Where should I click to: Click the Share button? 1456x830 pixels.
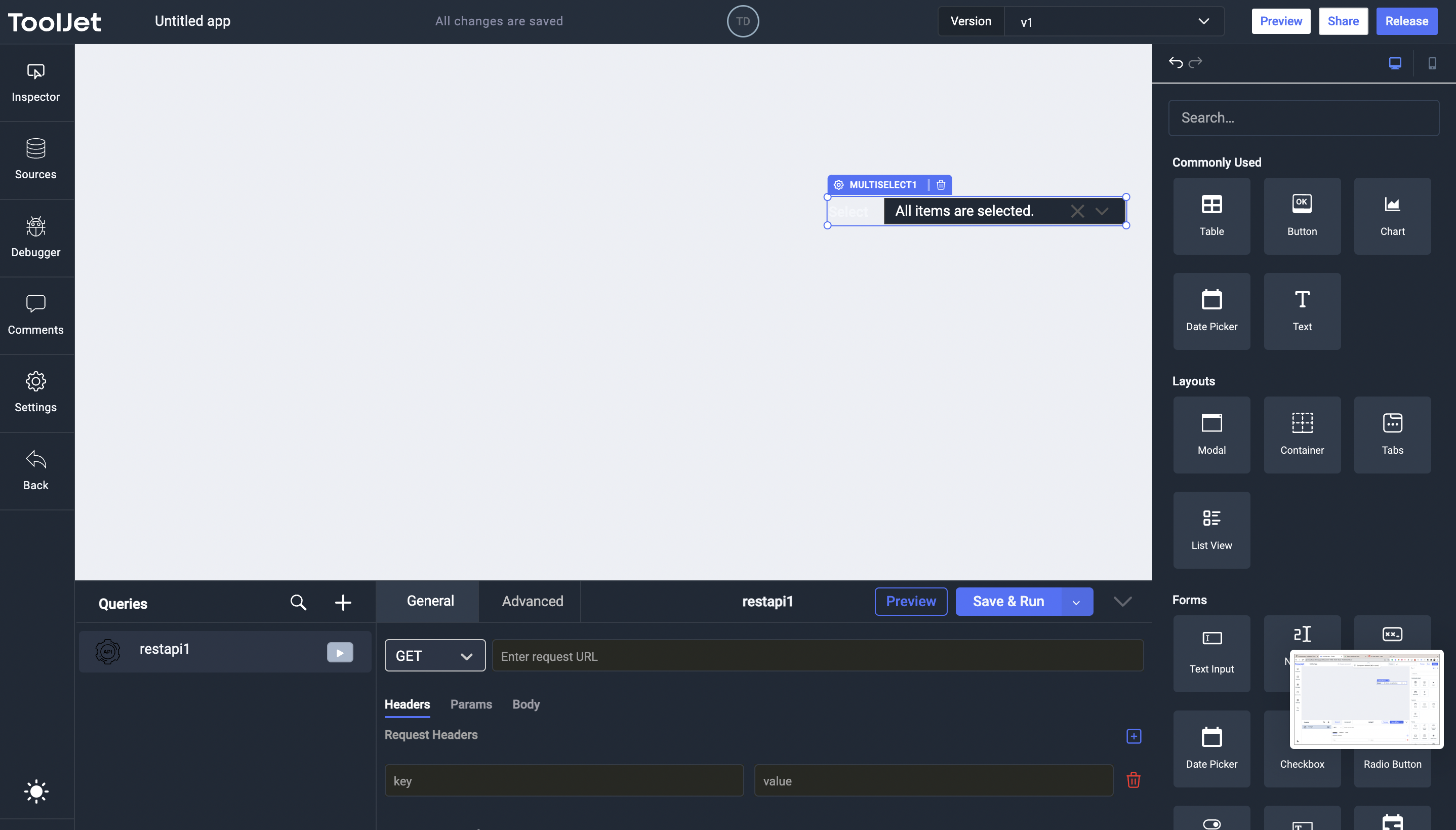pos(1343,22)
